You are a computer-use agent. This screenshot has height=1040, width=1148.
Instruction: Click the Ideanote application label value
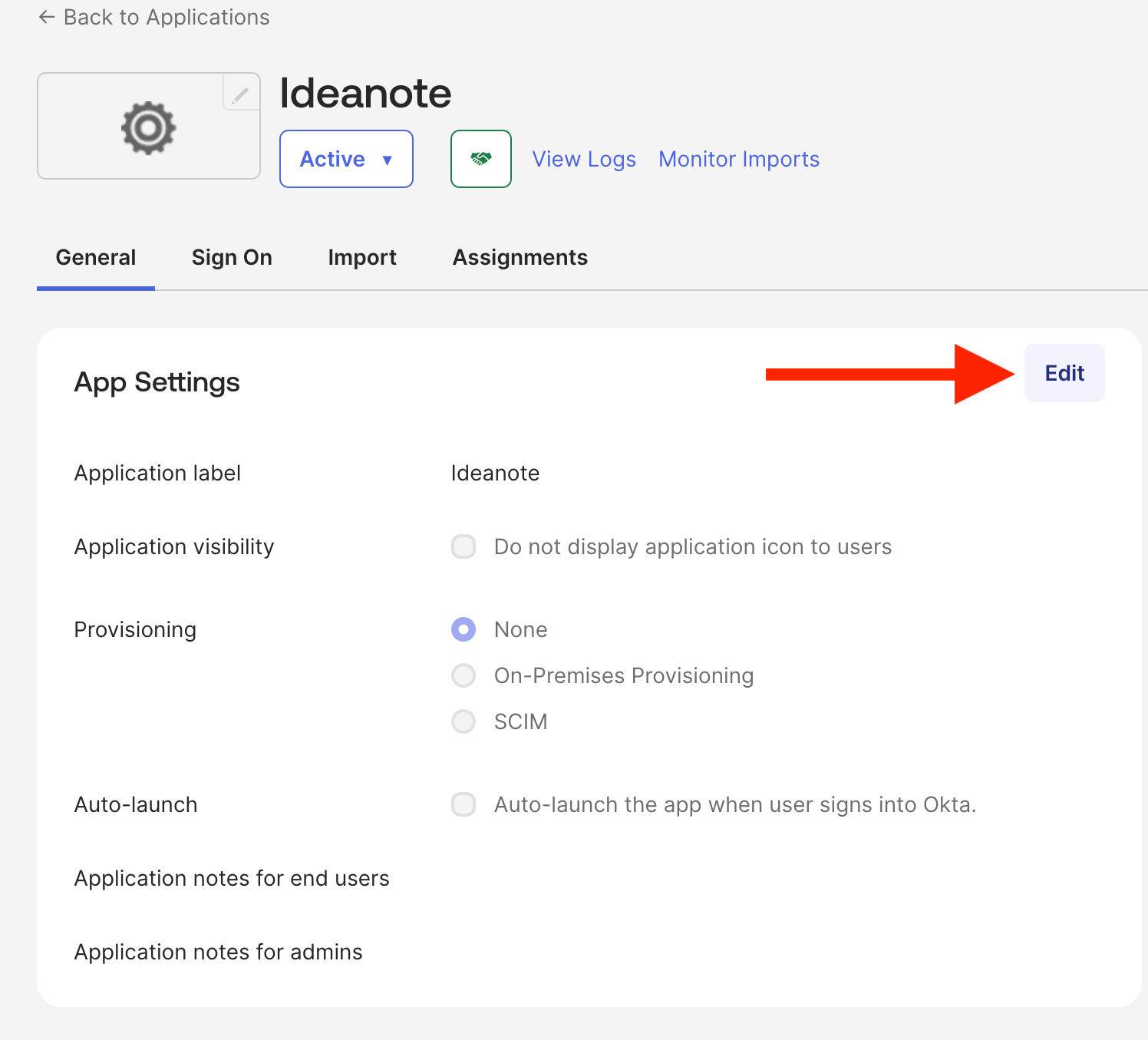tap(495, 473)
